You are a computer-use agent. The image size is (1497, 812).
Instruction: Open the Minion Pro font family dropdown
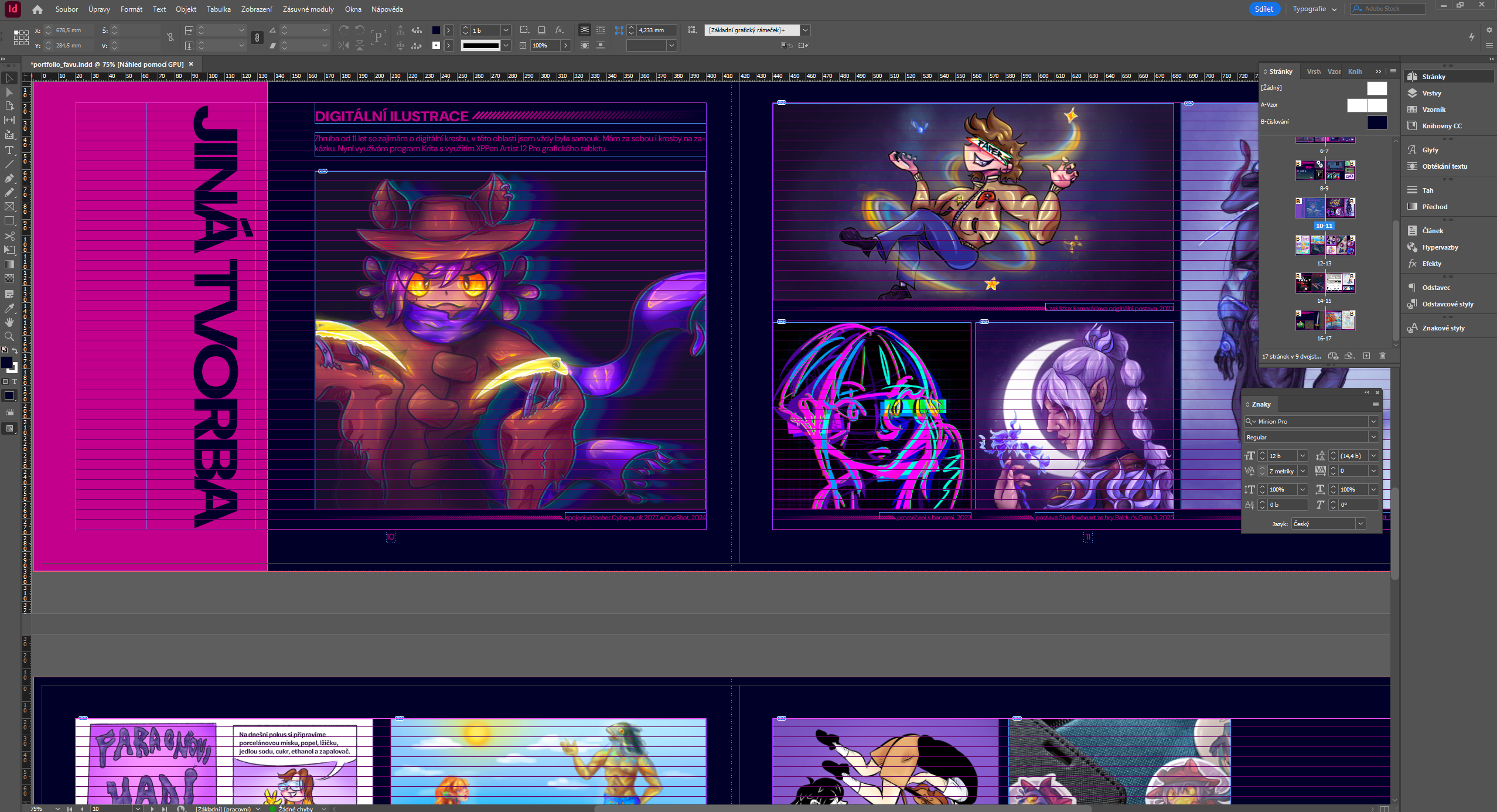coord(1373,421)
